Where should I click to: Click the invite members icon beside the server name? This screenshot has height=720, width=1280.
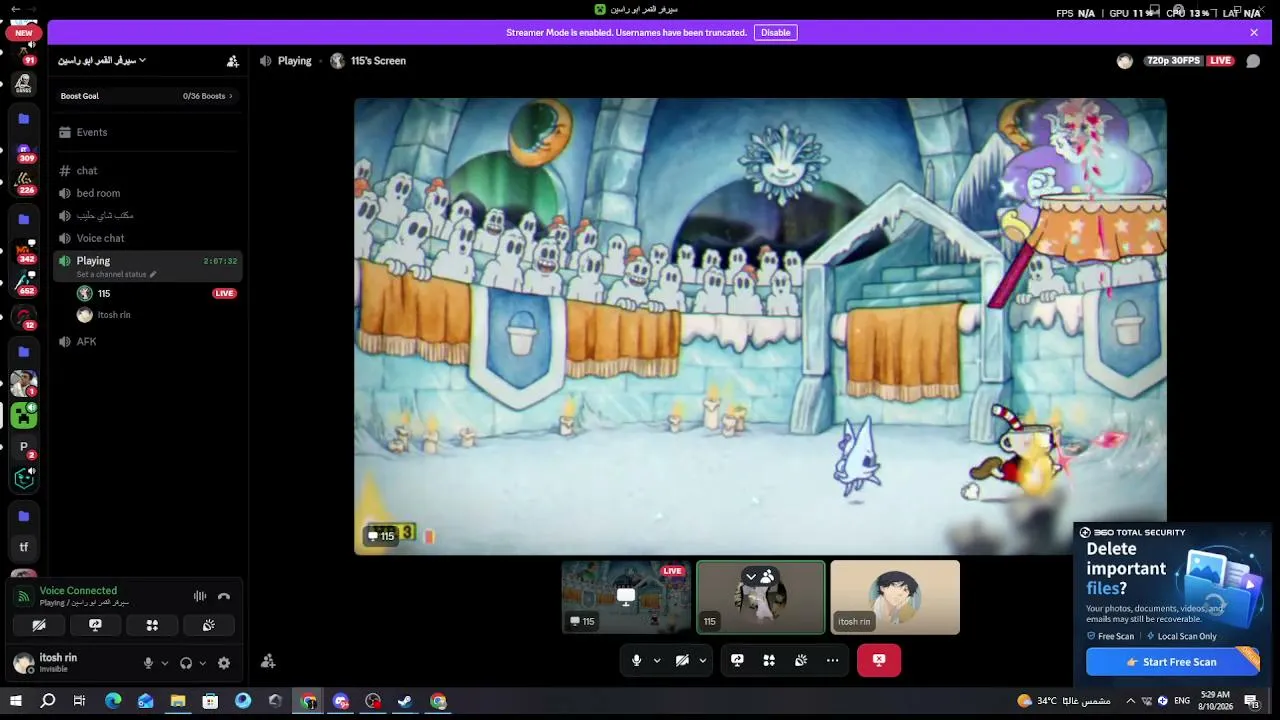(x=233, y=61)
